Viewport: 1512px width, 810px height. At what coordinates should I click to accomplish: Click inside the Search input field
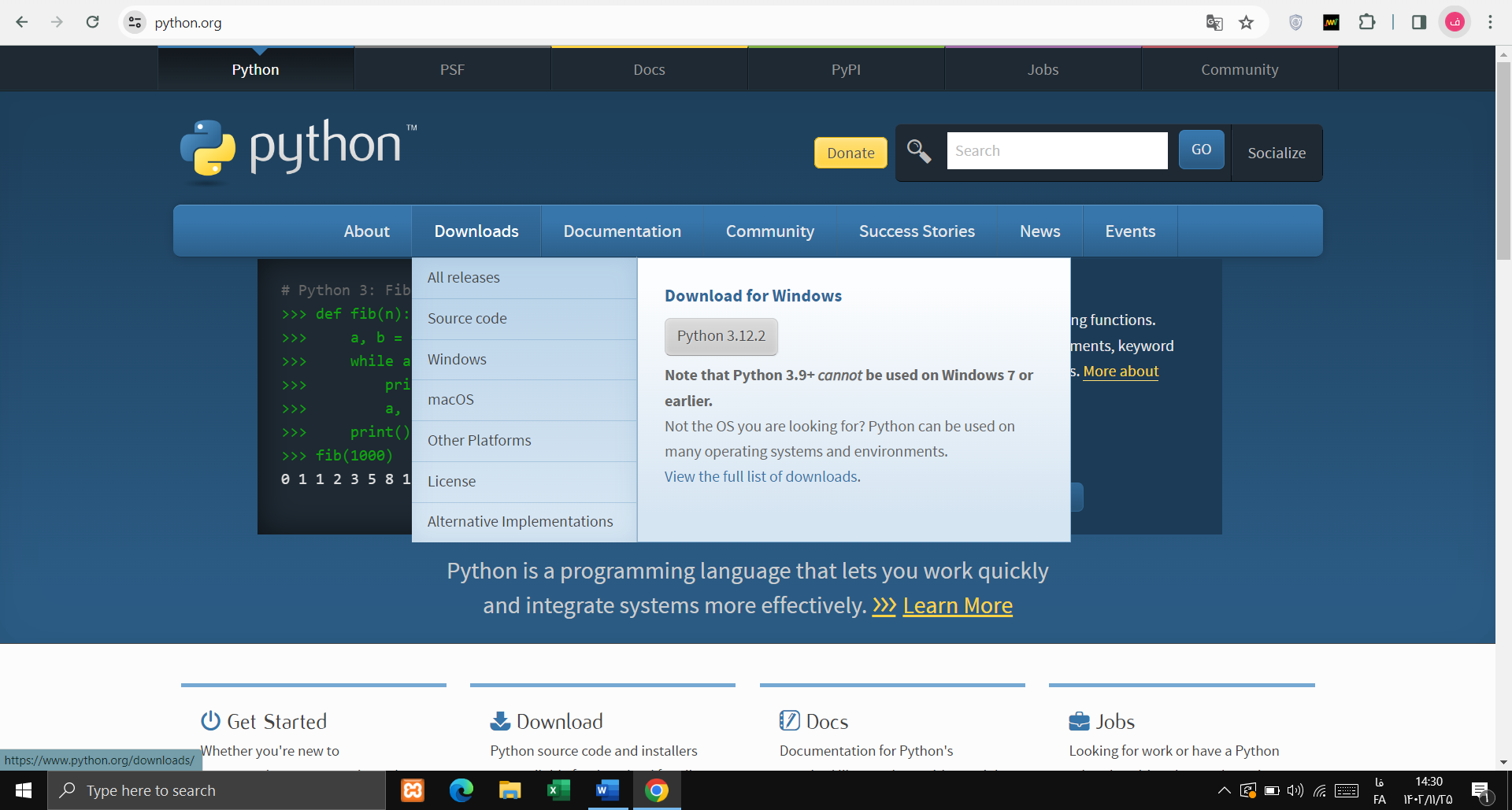pos(1057,150)
